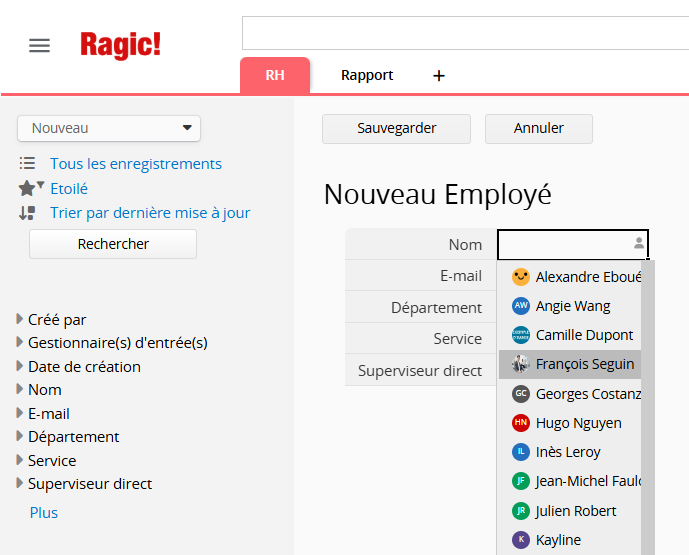Click the user icon in the Nom field
This screenshot has height=555, width=689.
(x=639, y=244)
